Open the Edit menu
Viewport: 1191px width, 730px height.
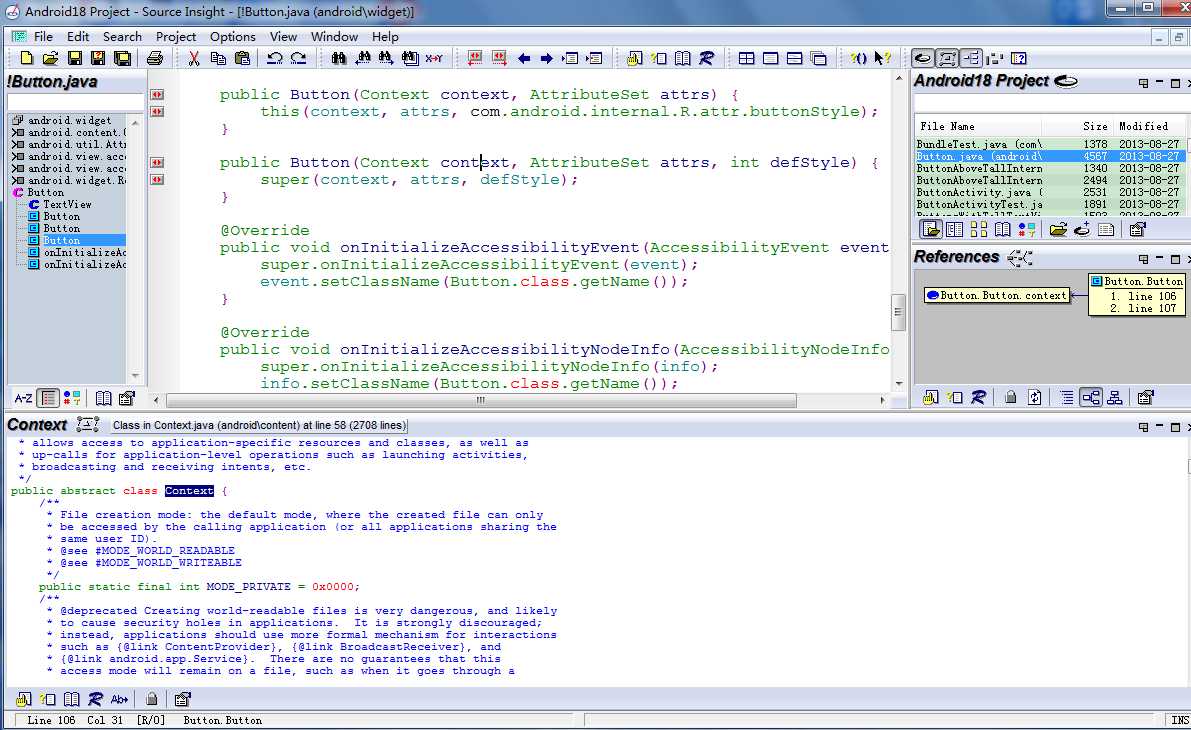[77, 36]
